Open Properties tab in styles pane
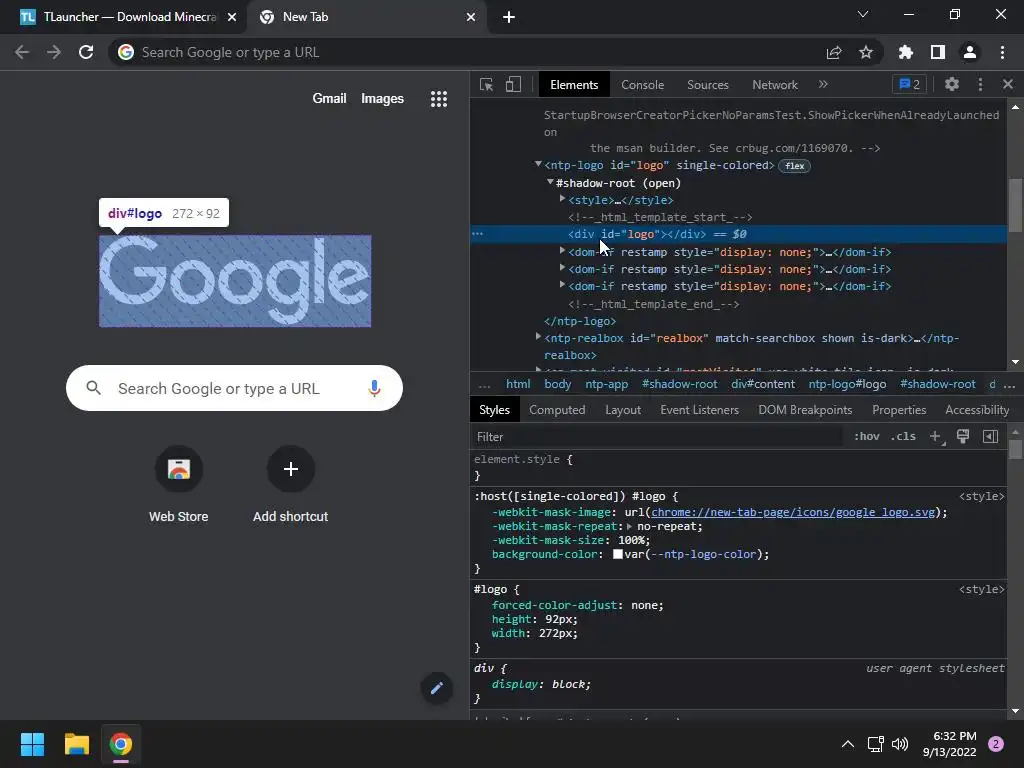1024x768 pixels. coord(899,410)
